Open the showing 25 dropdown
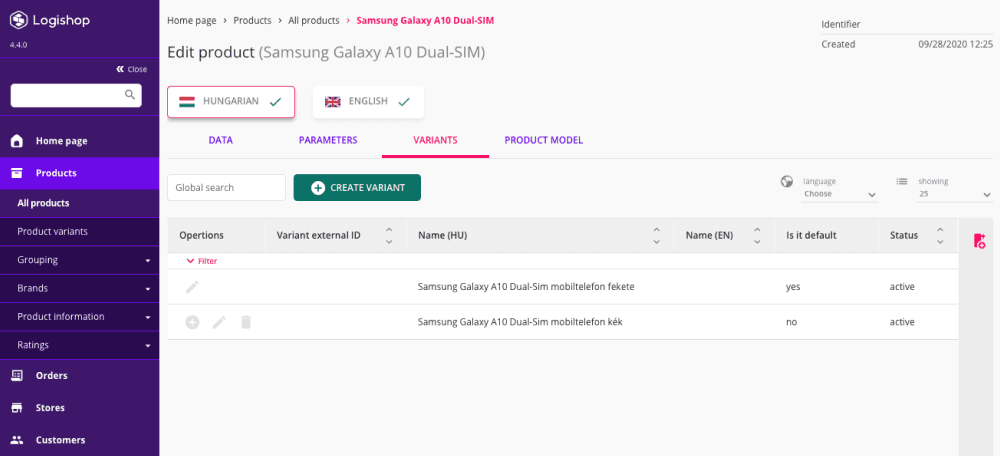Viewport: 1000px width, 456px height. [x=955, y=194]
